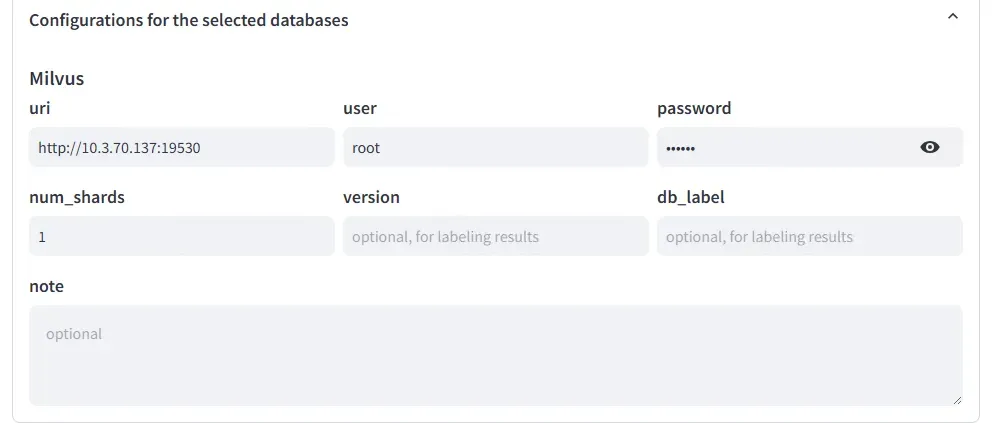Click the masked password dots
The image size is (995, 423).
click(680, 148)
